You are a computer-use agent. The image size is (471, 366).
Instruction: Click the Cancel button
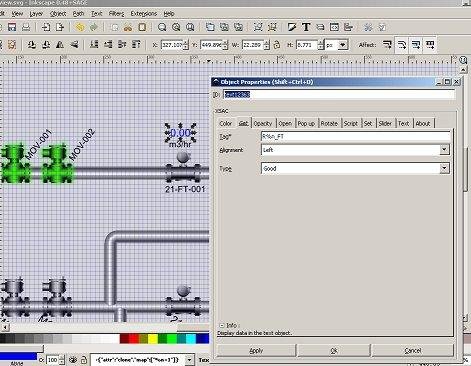(x=413, y=351)
